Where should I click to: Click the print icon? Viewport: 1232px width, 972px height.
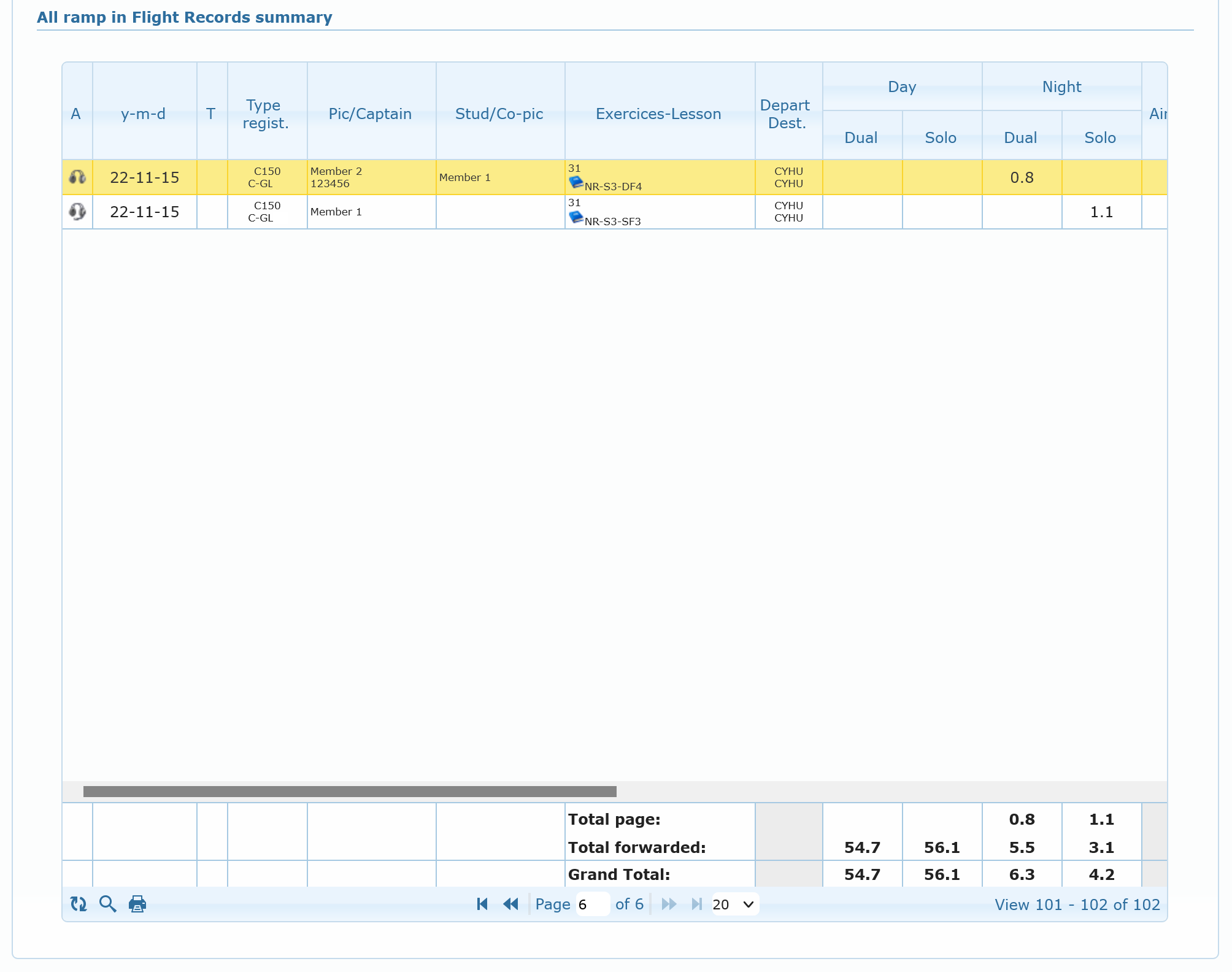[137, 904]
